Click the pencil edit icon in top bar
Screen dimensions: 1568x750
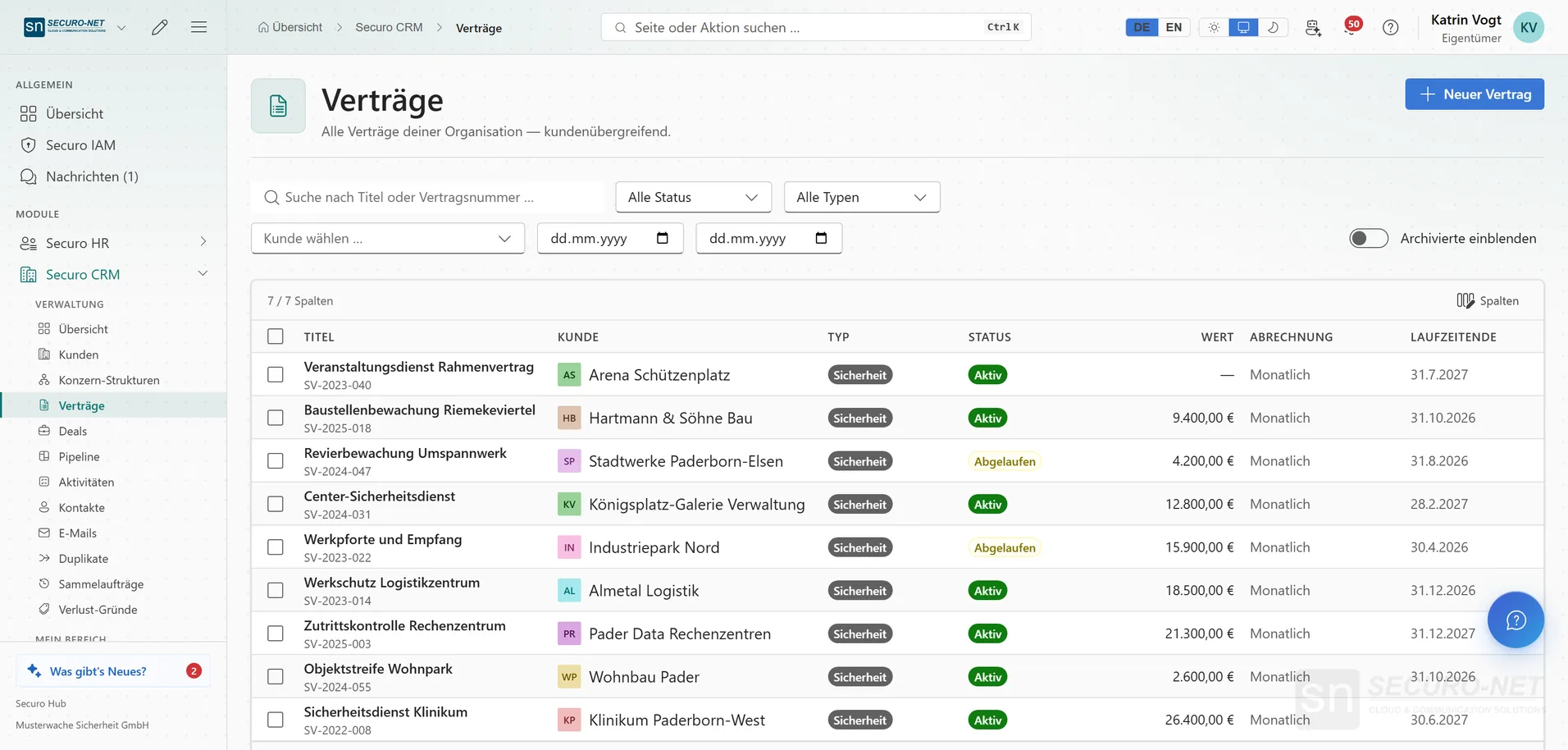[160, 27]
